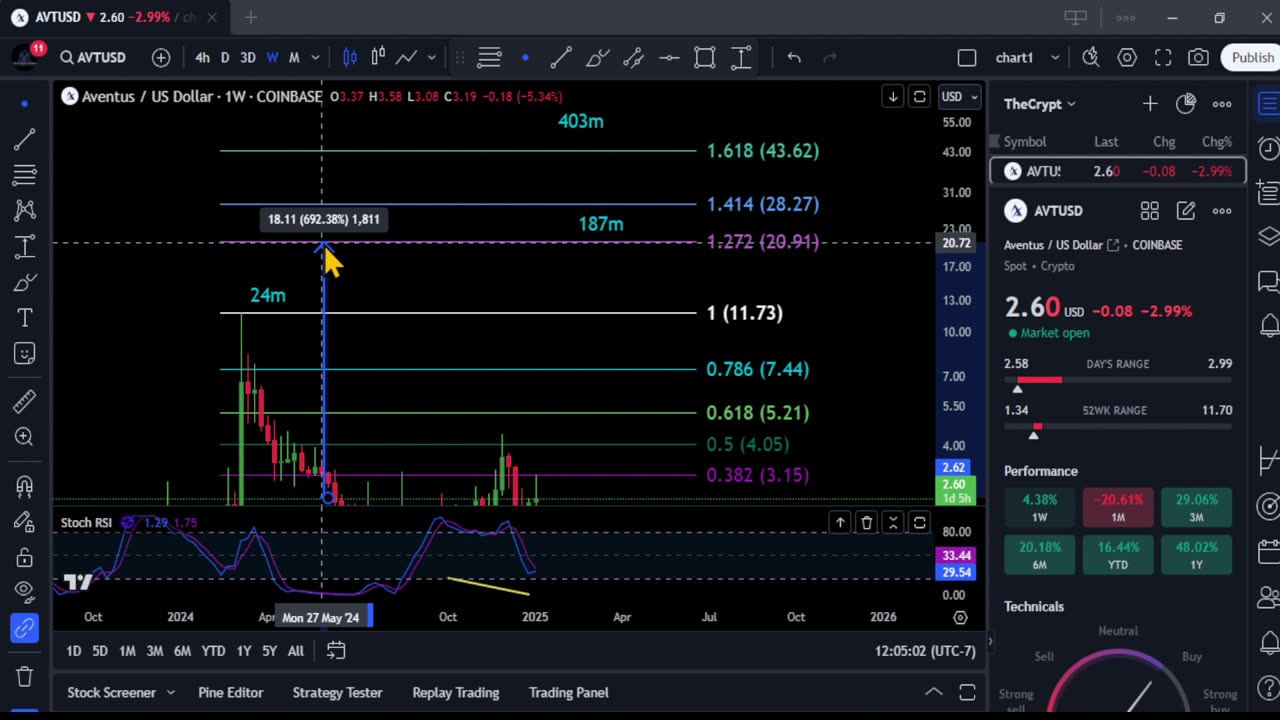The width and height of the screenshot is (1280, 720).
Task: Open the quick search lightning icon
Action: 1091,57
